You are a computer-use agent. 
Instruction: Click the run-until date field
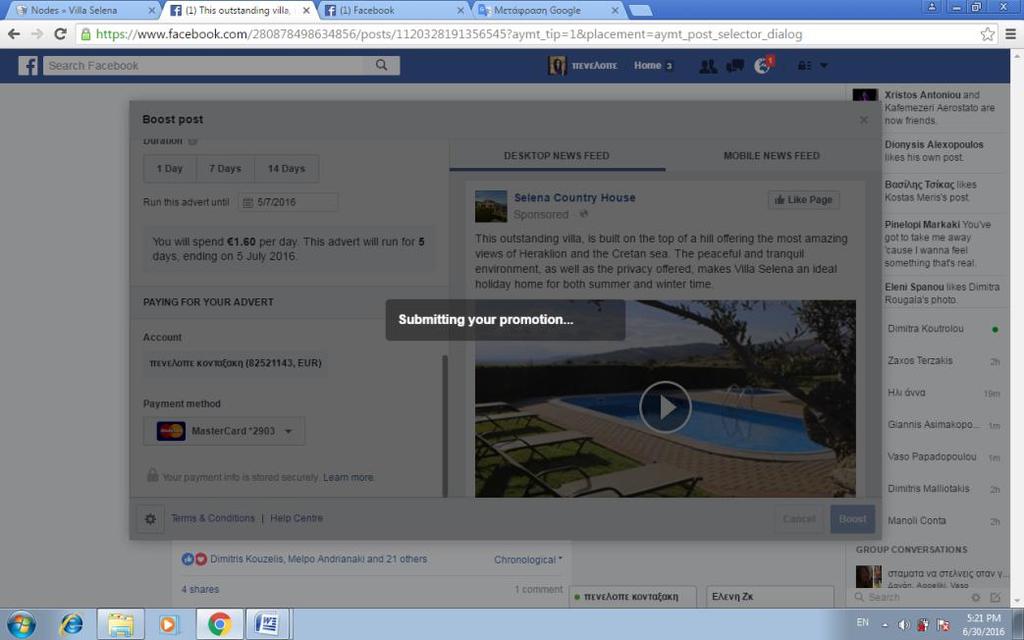click(288, 202)
